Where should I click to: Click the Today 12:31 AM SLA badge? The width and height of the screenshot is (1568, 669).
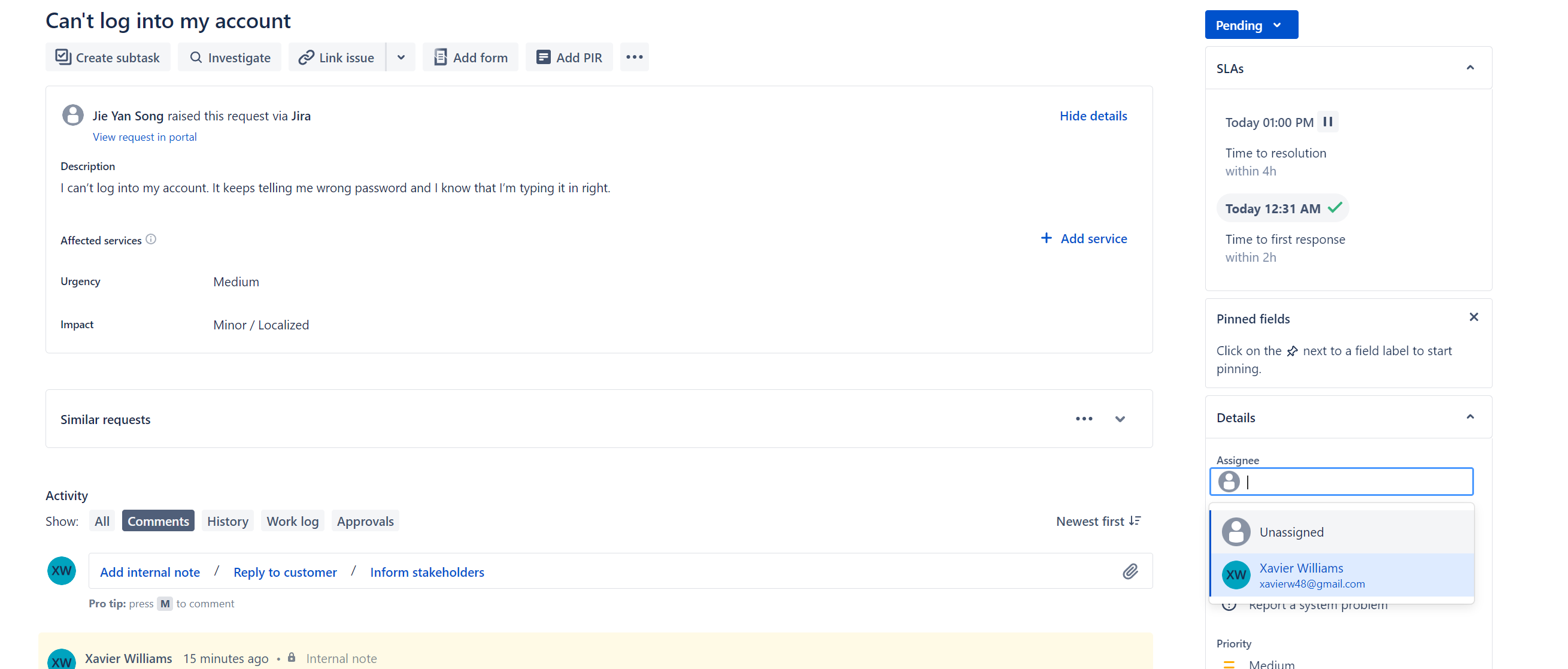click(1282, 208)
